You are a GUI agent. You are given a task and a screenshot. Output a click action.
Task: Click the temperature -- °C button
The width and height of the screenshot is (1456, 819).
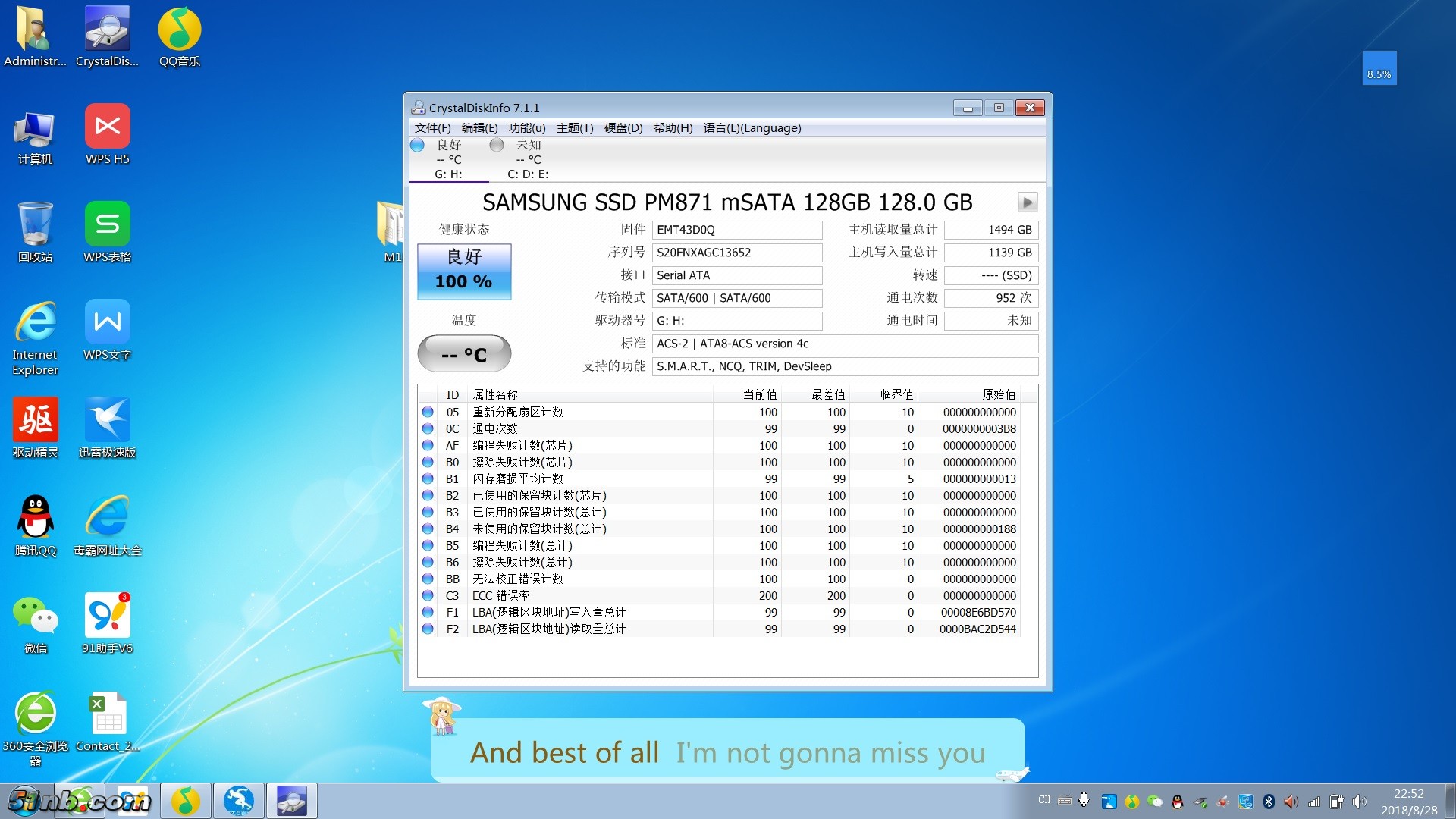click(x=464, y=354)
